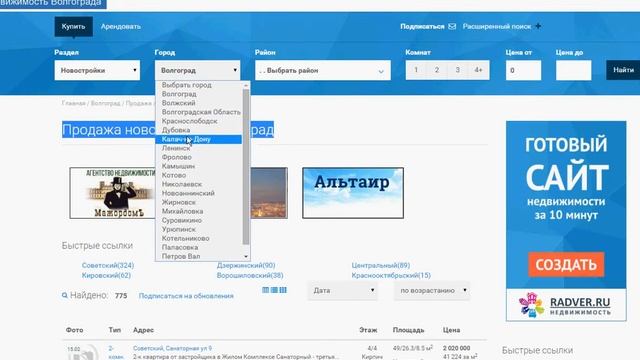640x360 pixels.
Task: Choose Волгоградская Область in city list
Action: click(199, 112)
